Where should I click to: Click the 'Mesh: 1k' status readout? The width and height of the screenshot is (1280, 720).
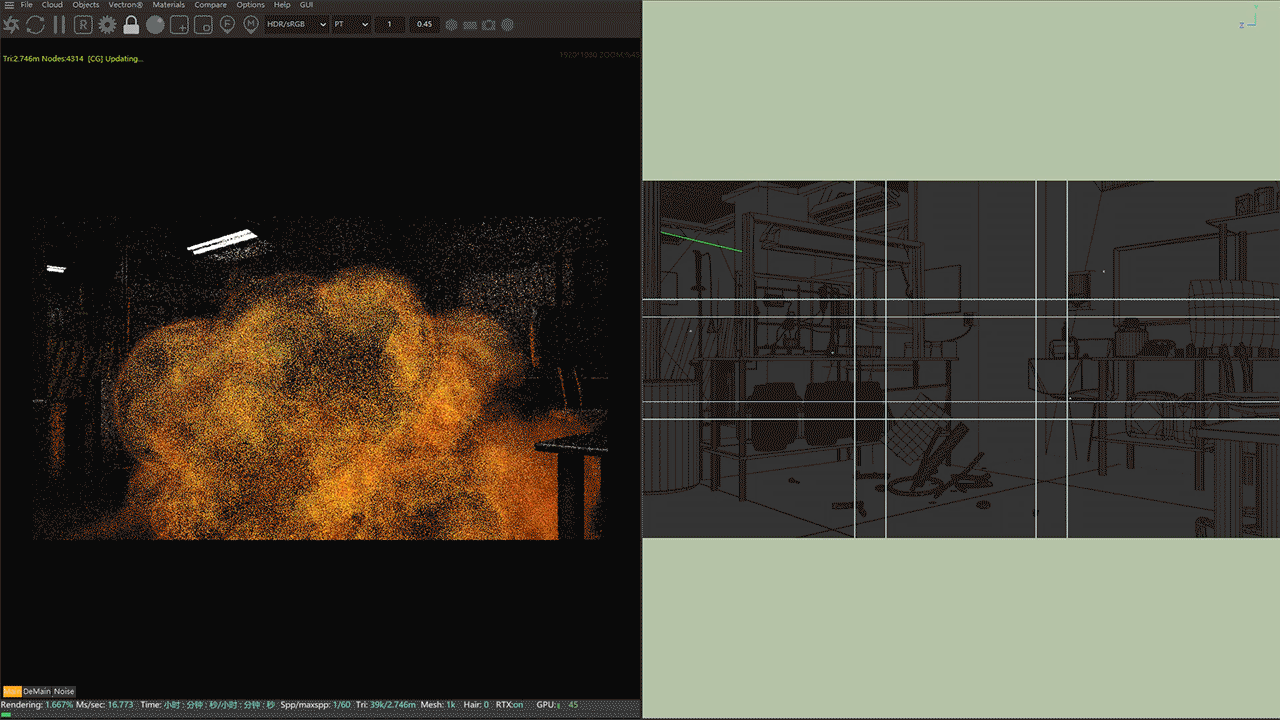click(x=439, y=705)
